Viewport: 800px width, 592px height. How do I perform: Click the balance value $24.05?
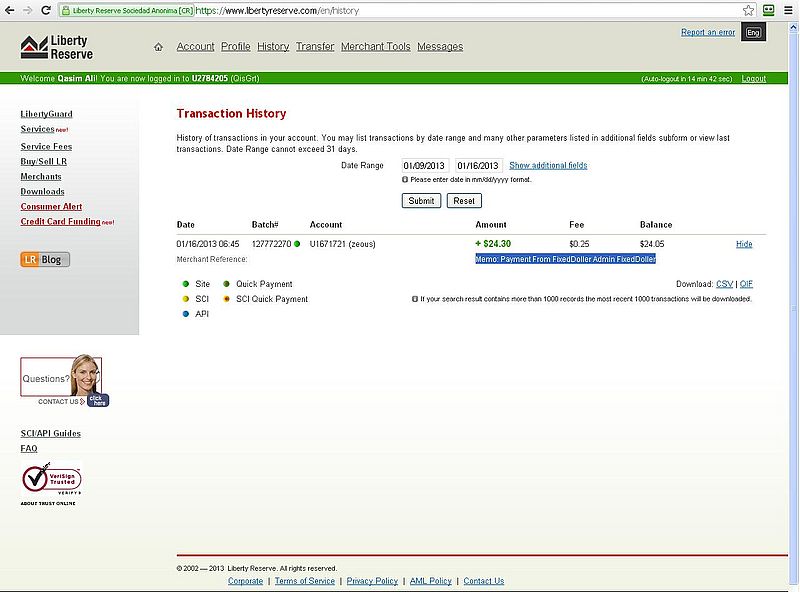[652, 244]
